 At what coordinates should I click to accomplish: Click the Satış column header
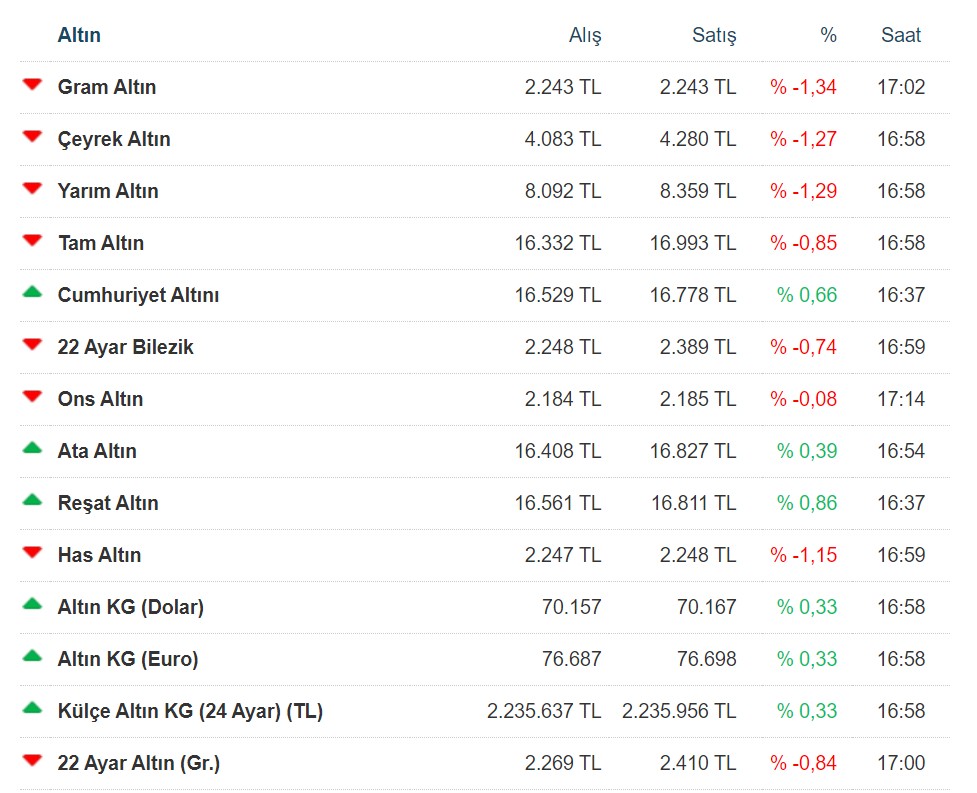pyautogui.click(x=714, y=35)
